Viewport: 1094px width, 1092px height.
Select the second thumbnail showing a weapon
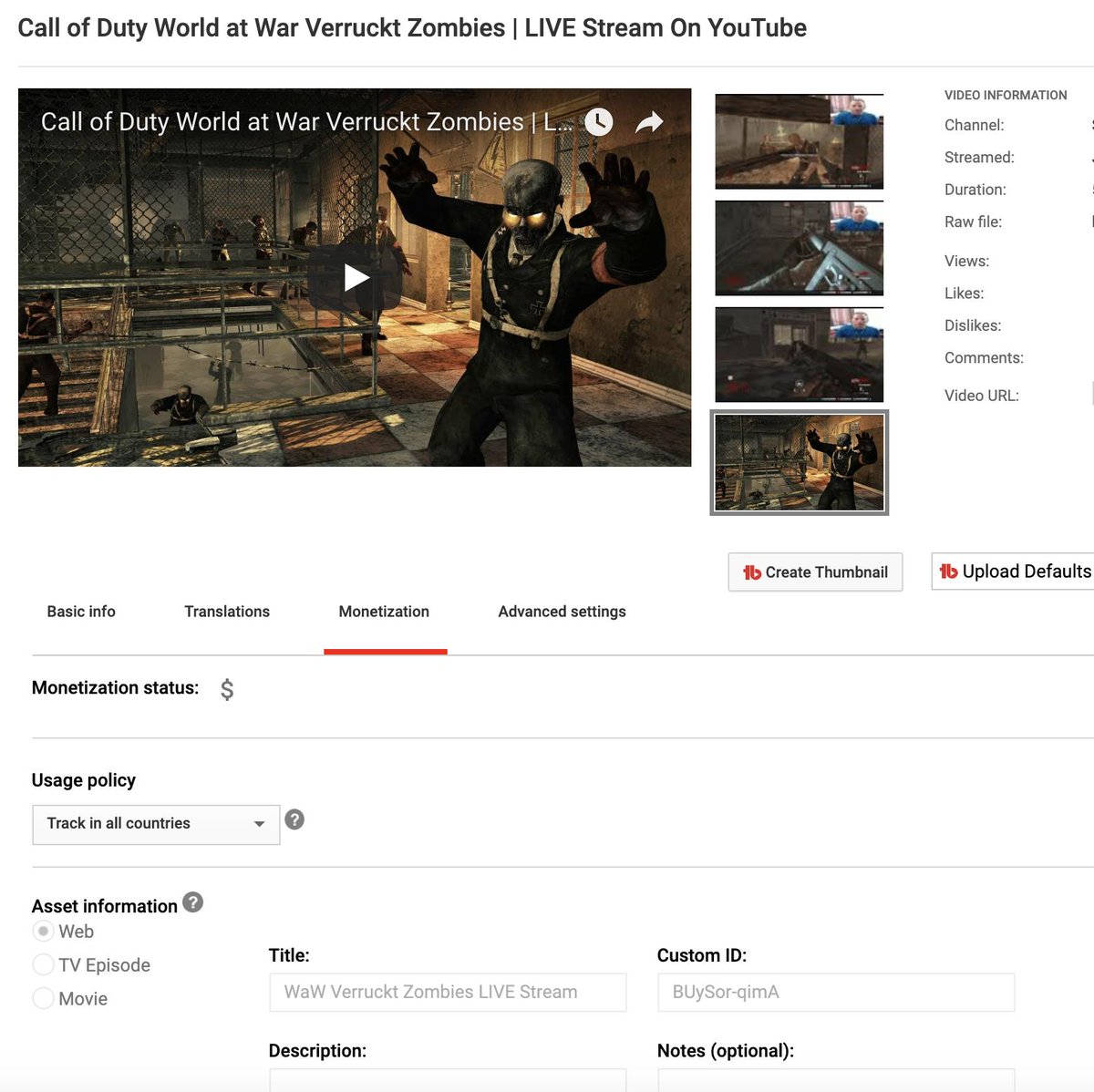tap(800, 248)
